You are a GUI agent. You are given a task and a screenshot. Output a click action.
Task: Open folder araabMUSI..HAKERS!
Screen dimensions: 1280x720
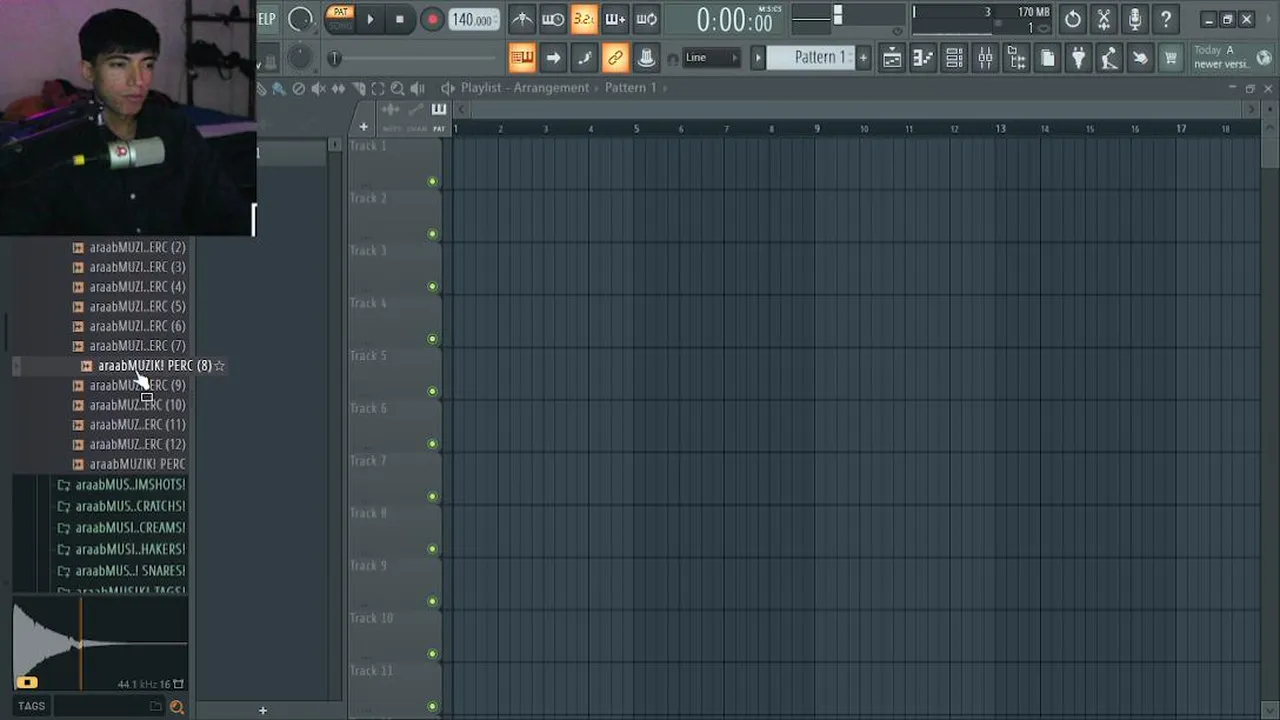130,550
